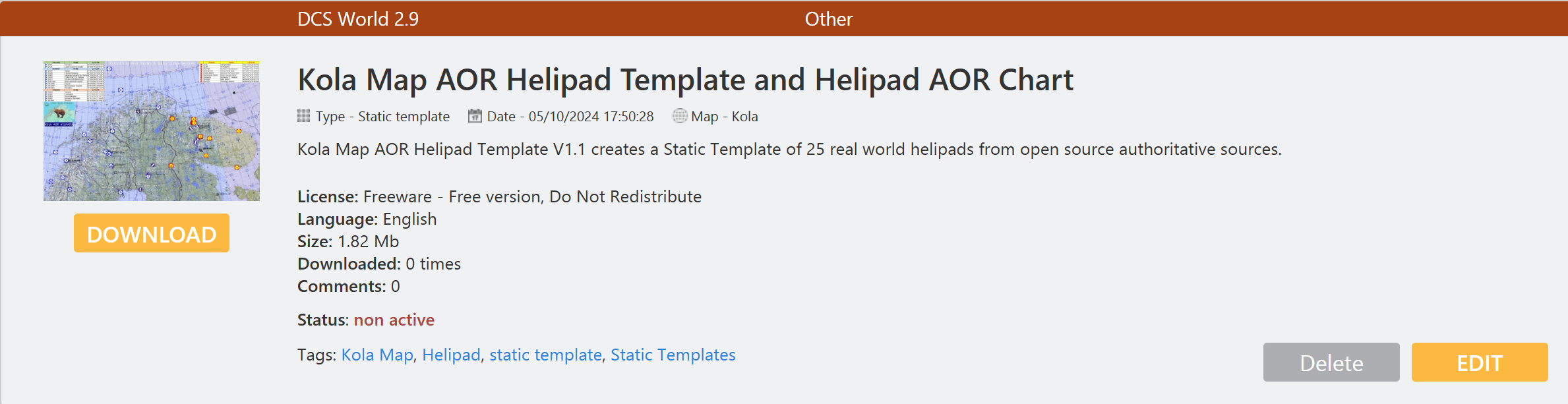Screen dimensions: 1568x404
Task: Click the non active status text
Action: [x=394, y=320]
